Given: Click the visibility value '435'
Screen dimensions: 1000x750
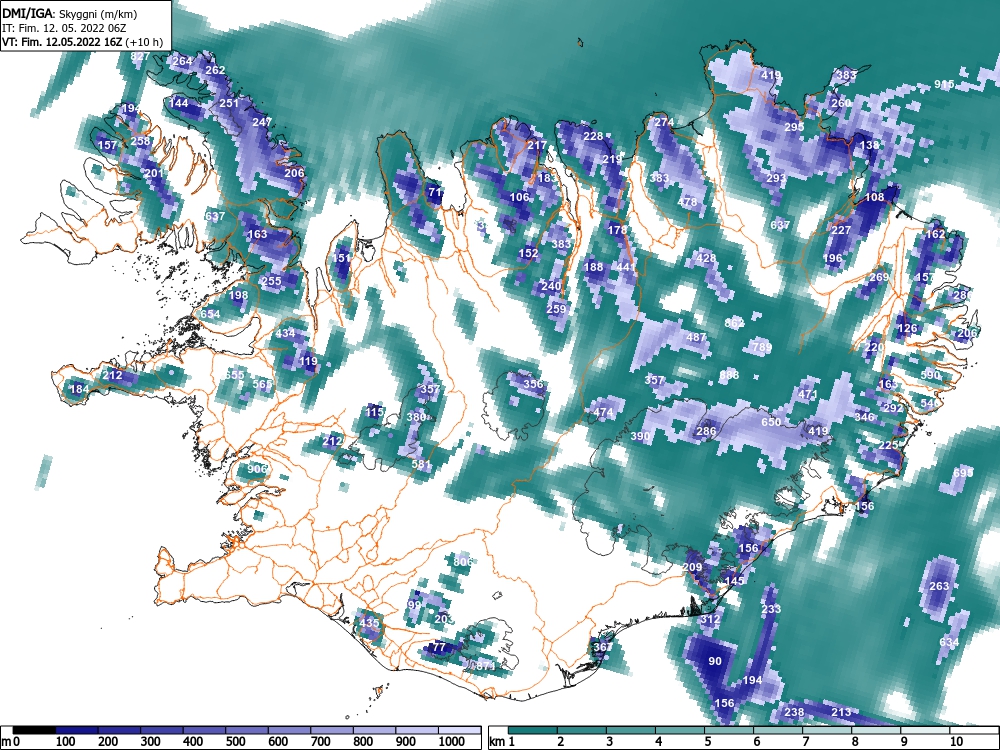Looking at the screenshot, I should (370, 623).
